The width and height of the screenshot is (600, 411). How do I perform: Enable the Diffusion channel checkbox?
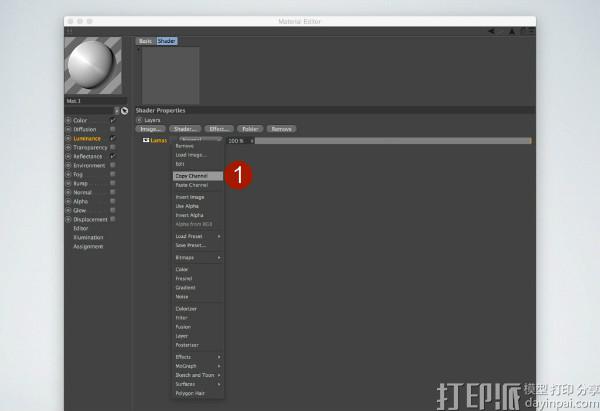pyautogui.click(x=113, y=129)
